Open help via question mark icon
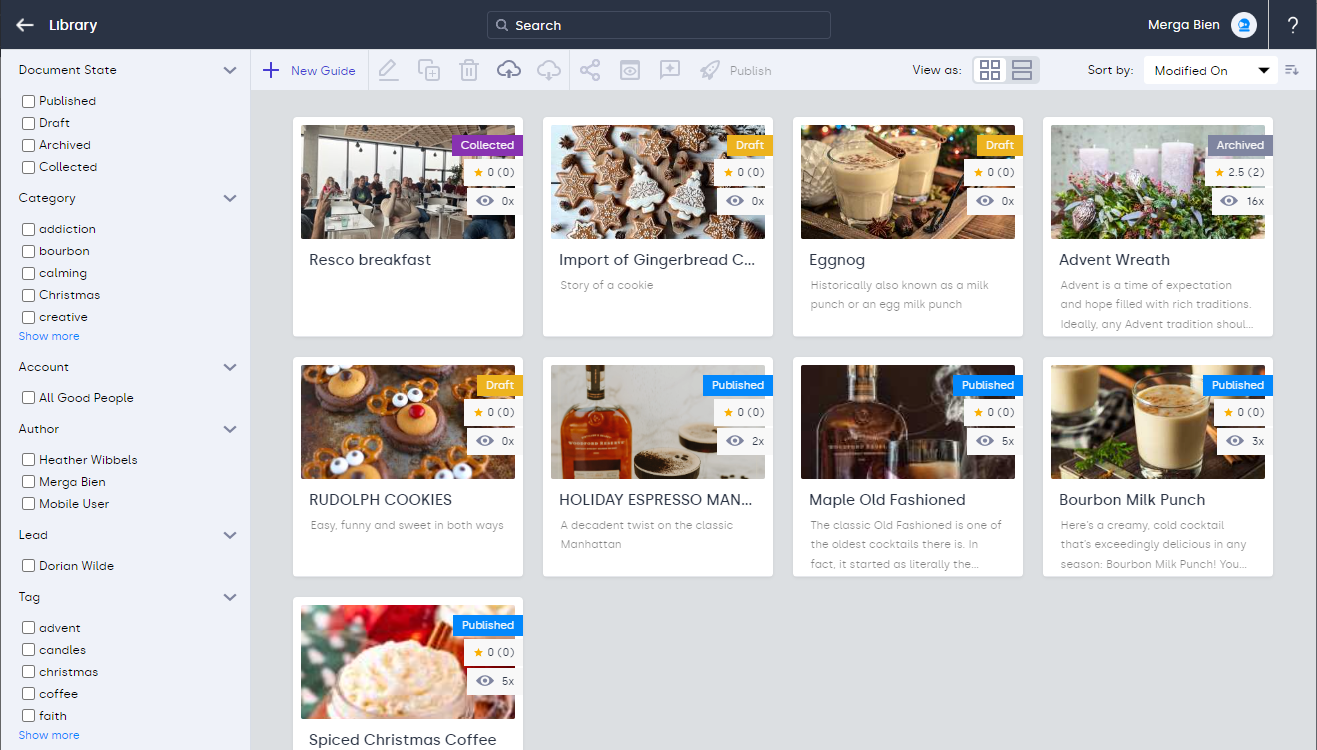1317x750 pixels. [x=1293, y=25]
